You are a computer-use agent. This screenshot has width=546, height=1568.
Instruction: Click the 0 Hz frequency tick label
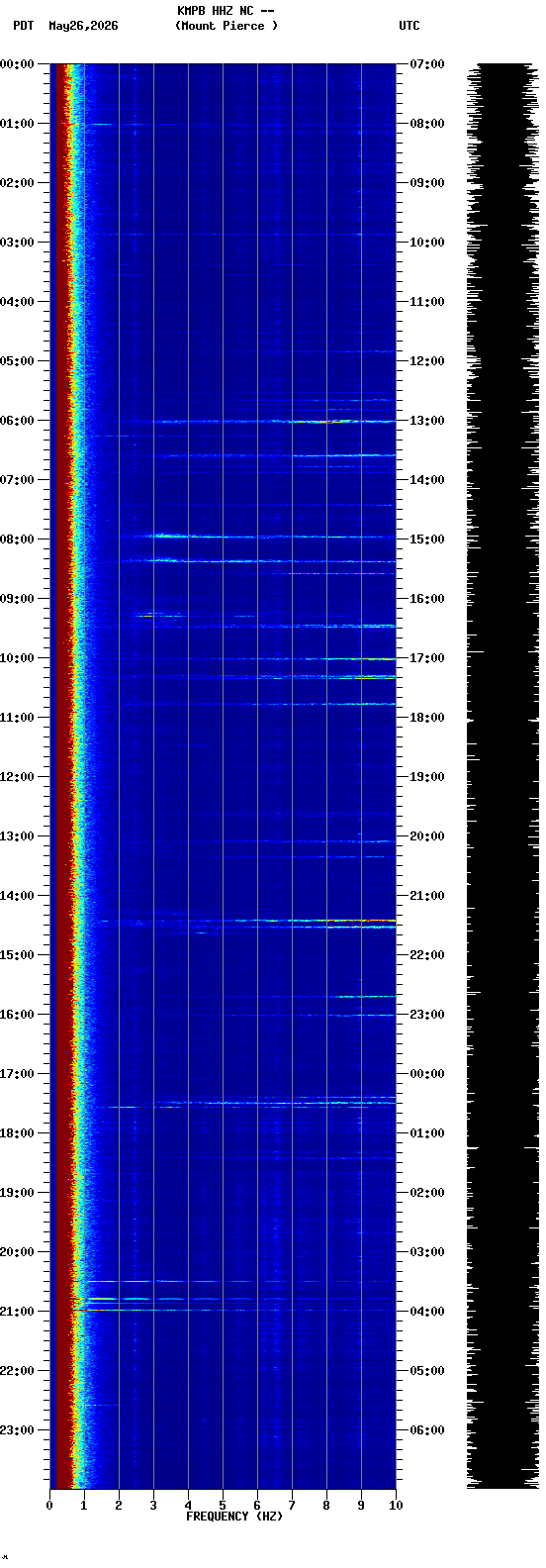[x=49, y=1506]
